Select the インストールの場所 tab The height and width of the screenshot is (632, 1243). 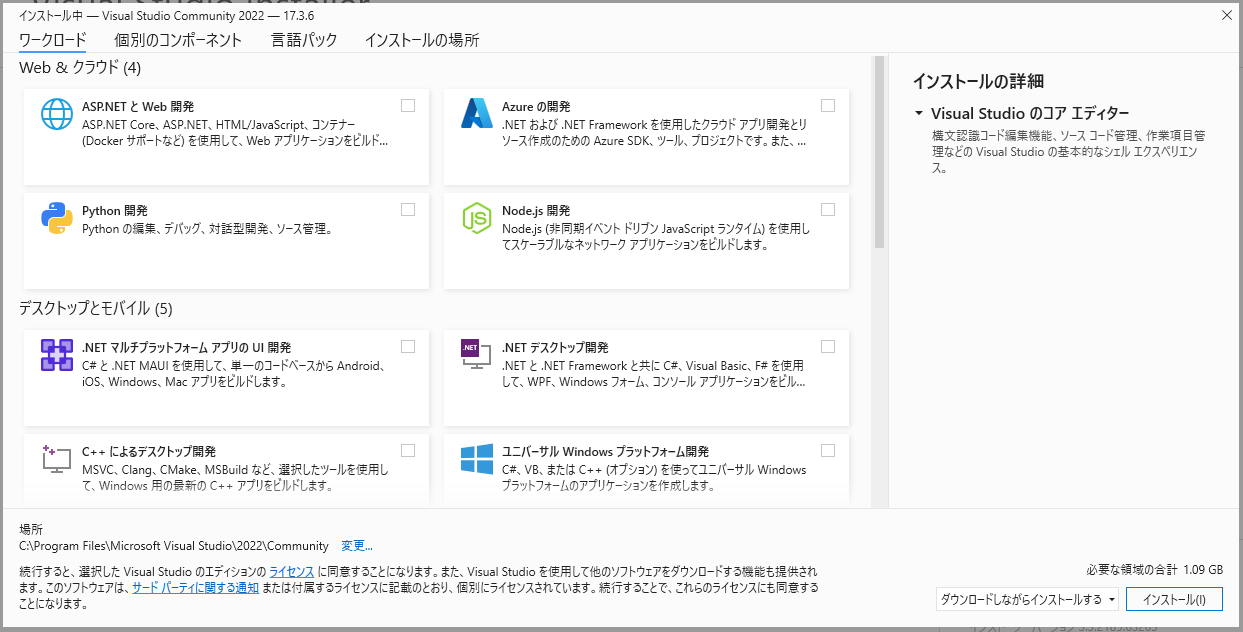click(422, 40)
